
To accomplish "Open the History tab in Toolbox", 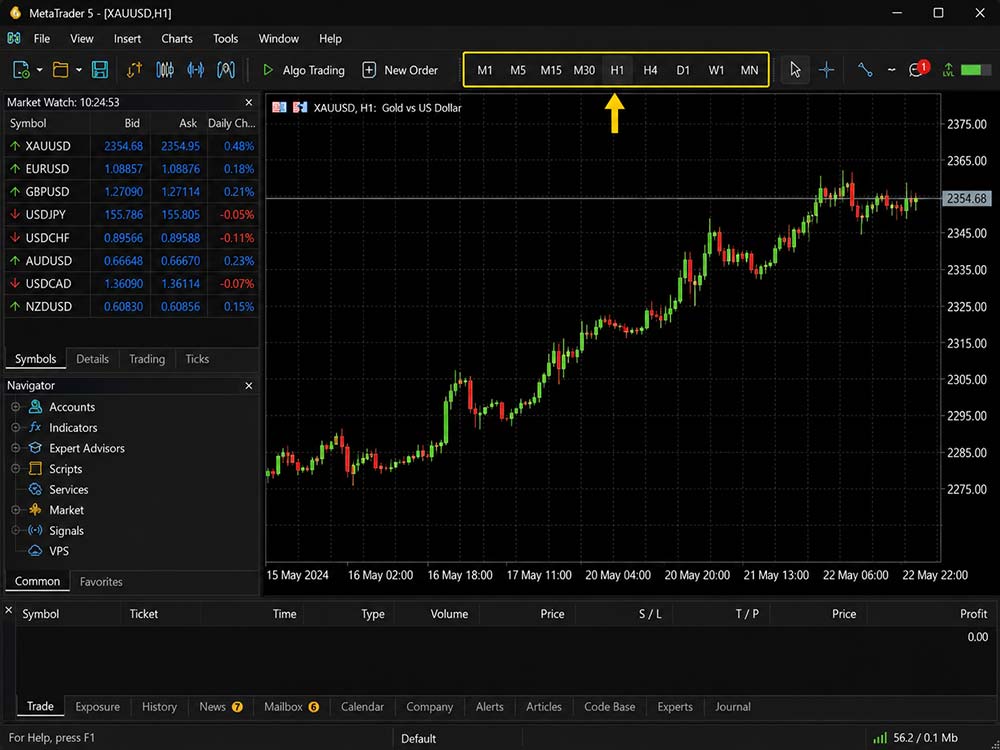I will tap(159, 707).
